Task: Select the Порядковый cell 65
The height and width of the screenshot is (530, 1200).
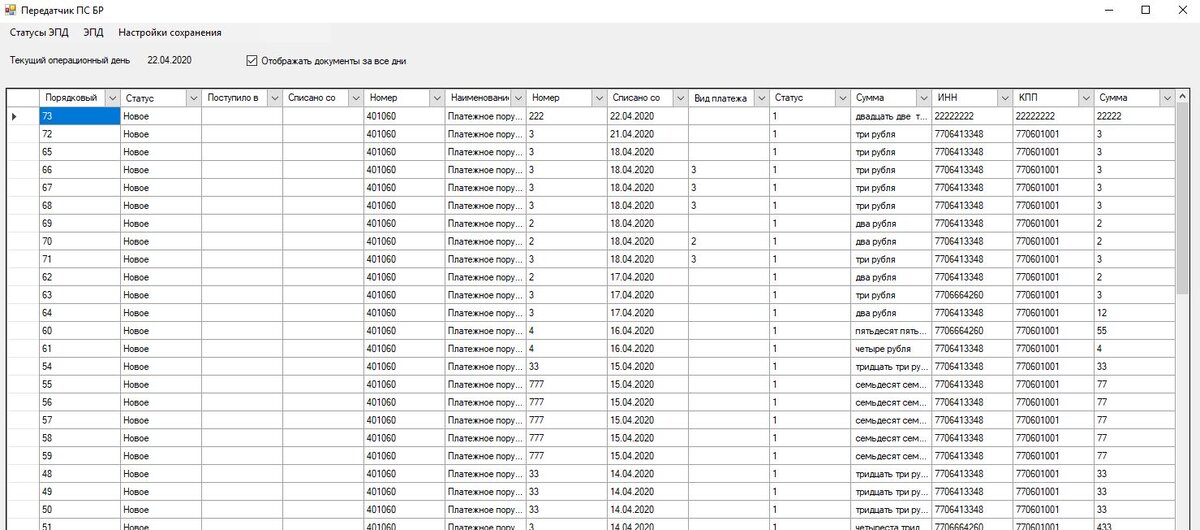Action: click(x=79, y=152)
